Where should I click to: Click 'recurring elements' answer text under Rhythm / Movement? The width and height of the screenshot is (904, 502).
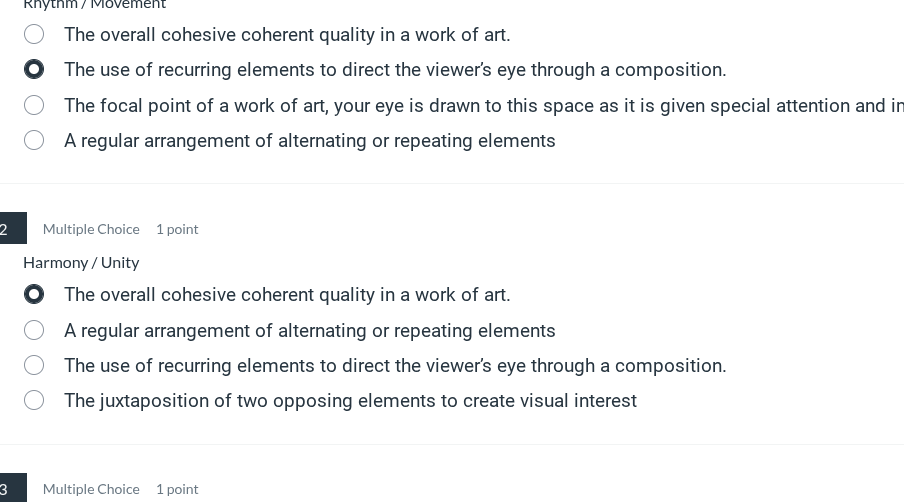click(395, 70)
